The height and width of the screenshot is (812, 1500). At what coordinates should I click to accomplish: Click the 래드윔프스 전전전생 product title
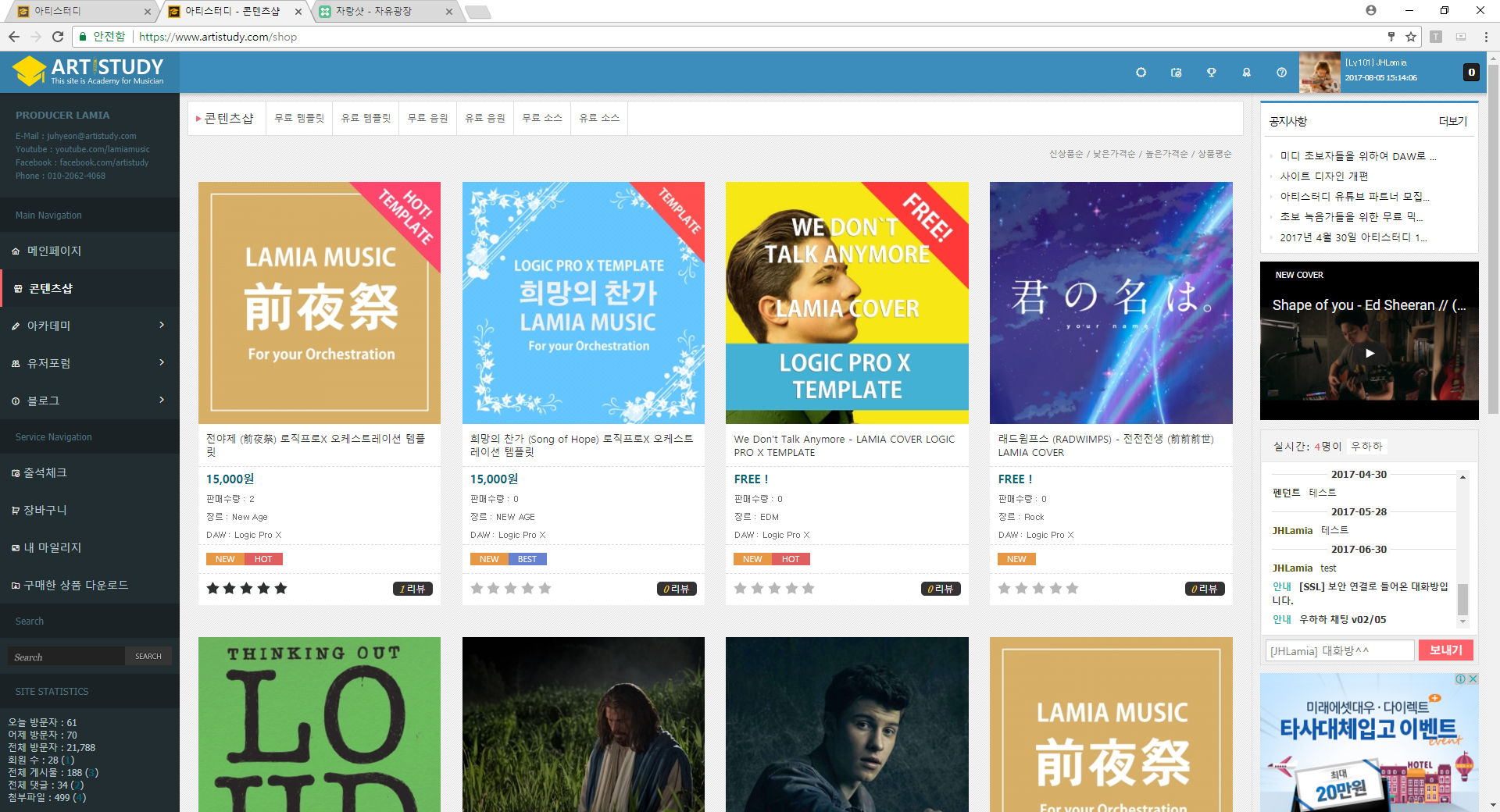(x=1106, y=445)
